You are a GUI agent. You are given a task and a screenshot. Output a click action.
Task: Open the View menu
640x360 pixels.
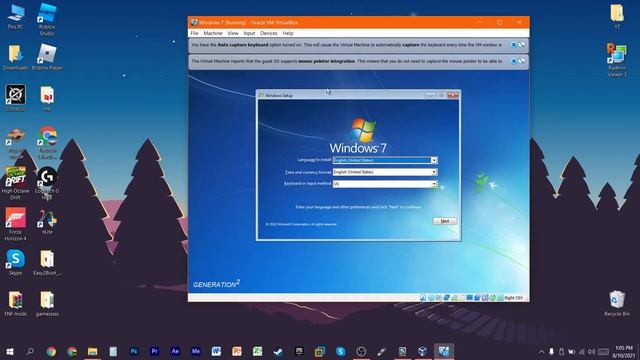click(x=233, y=33)
